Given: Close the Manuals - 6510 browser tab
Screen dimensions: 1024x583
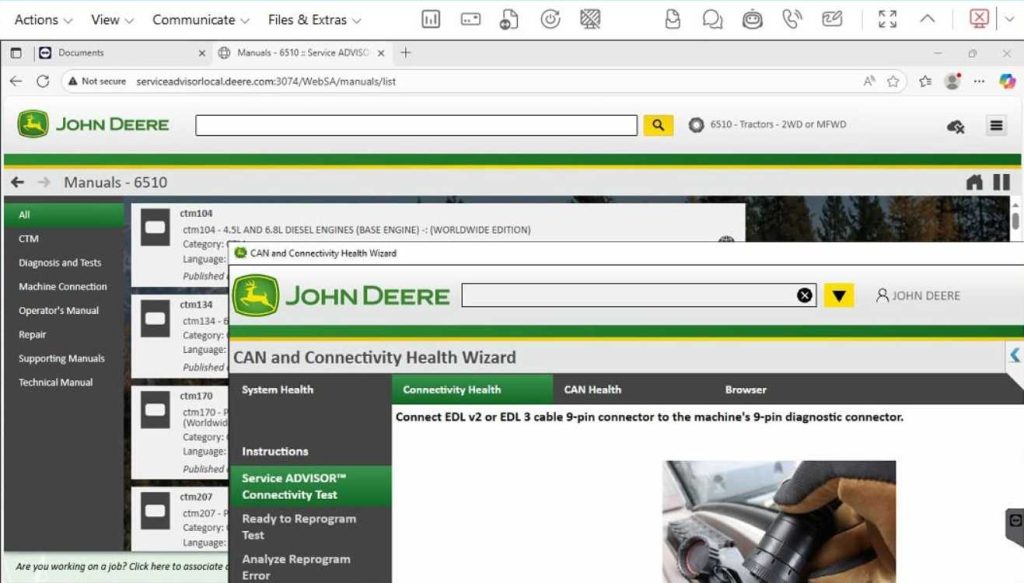Looking at the screenshot, I should tap(381, 53).
